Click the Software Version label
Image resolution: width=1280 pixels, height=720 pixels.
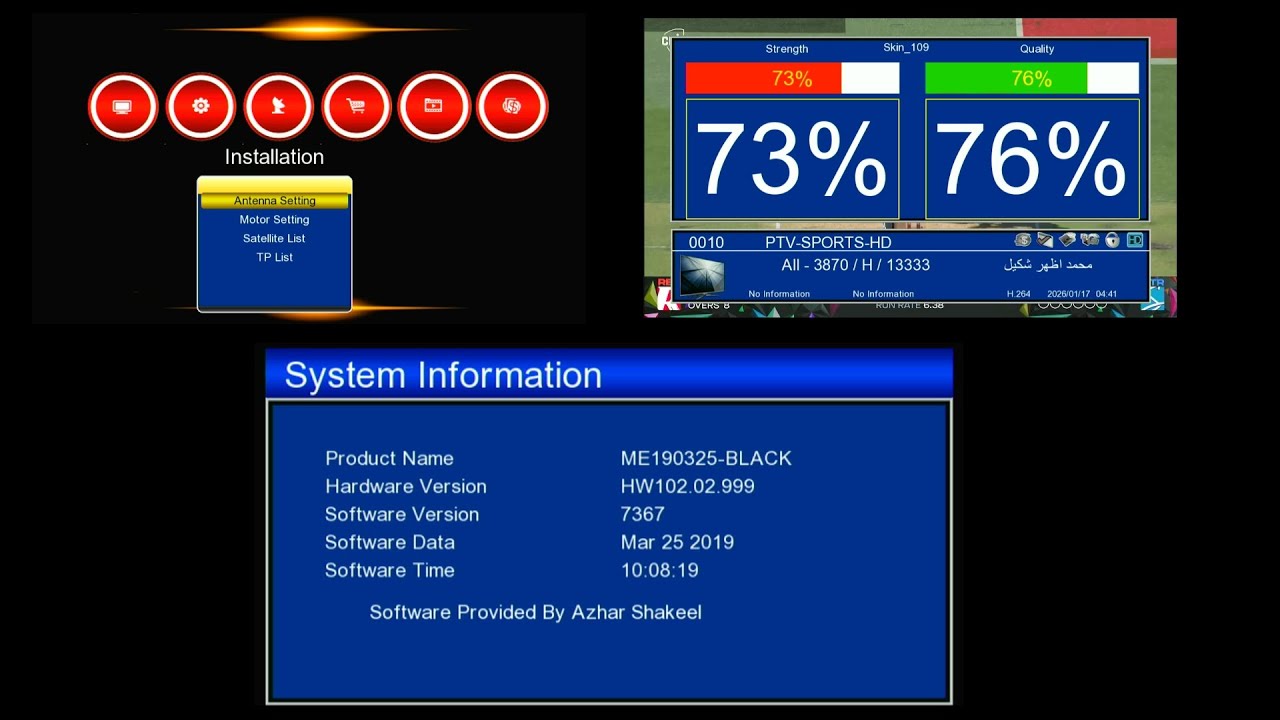point(402,514)
